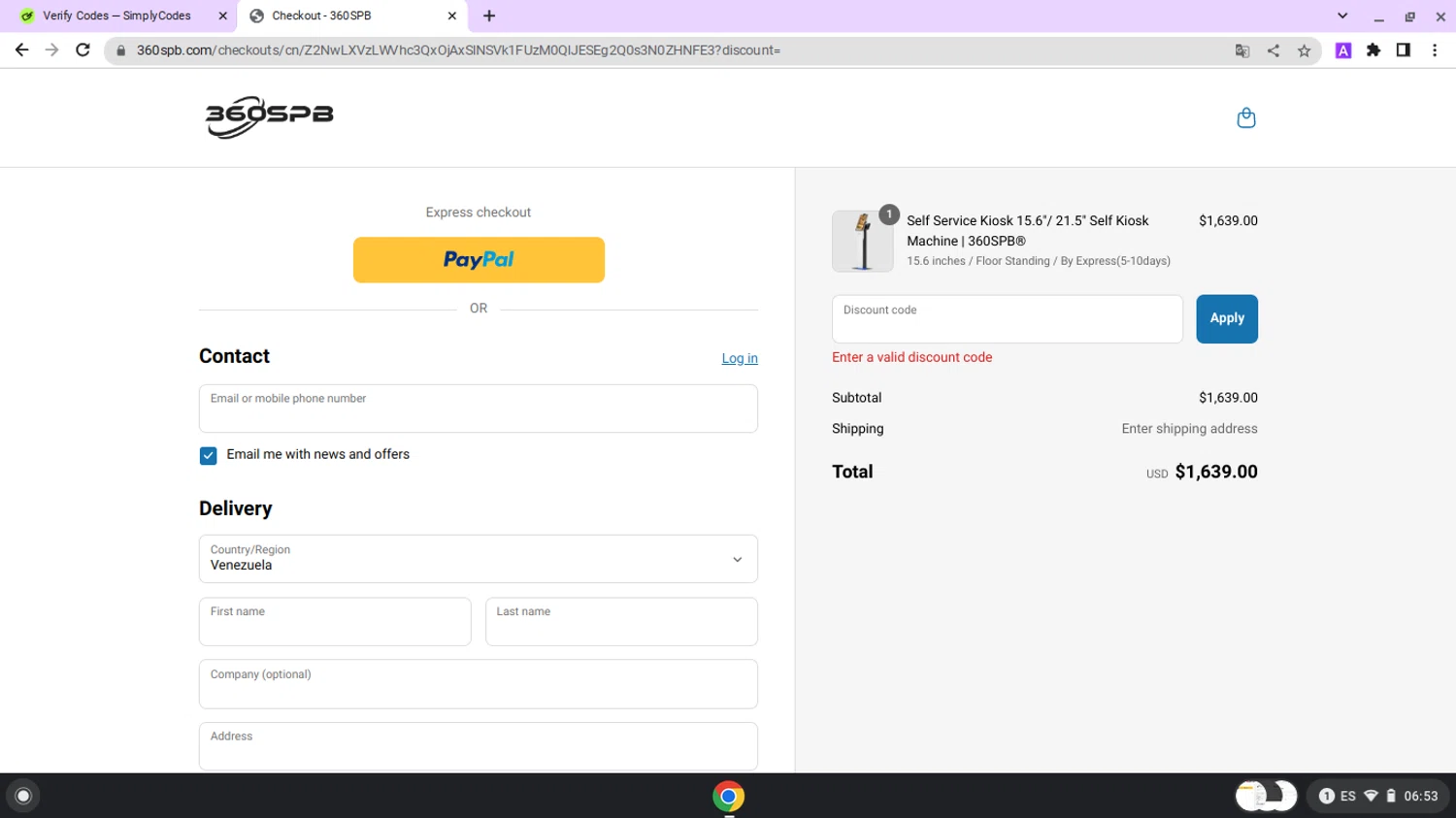Click the Email me with news and offers label
This screenshot has width=1456, height=818.
(x=317, y=454)
